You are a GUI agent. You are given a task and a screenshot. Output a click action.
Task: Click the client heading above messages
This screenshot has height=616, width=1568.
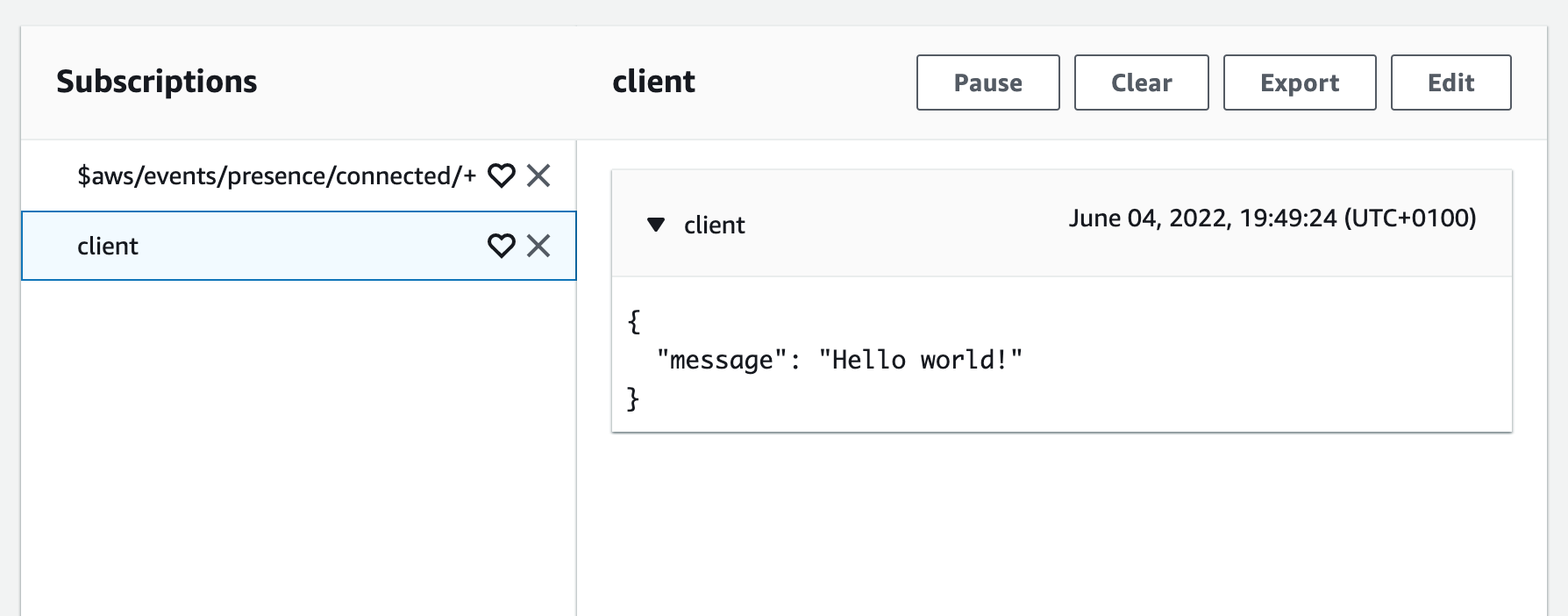point(653,82)
